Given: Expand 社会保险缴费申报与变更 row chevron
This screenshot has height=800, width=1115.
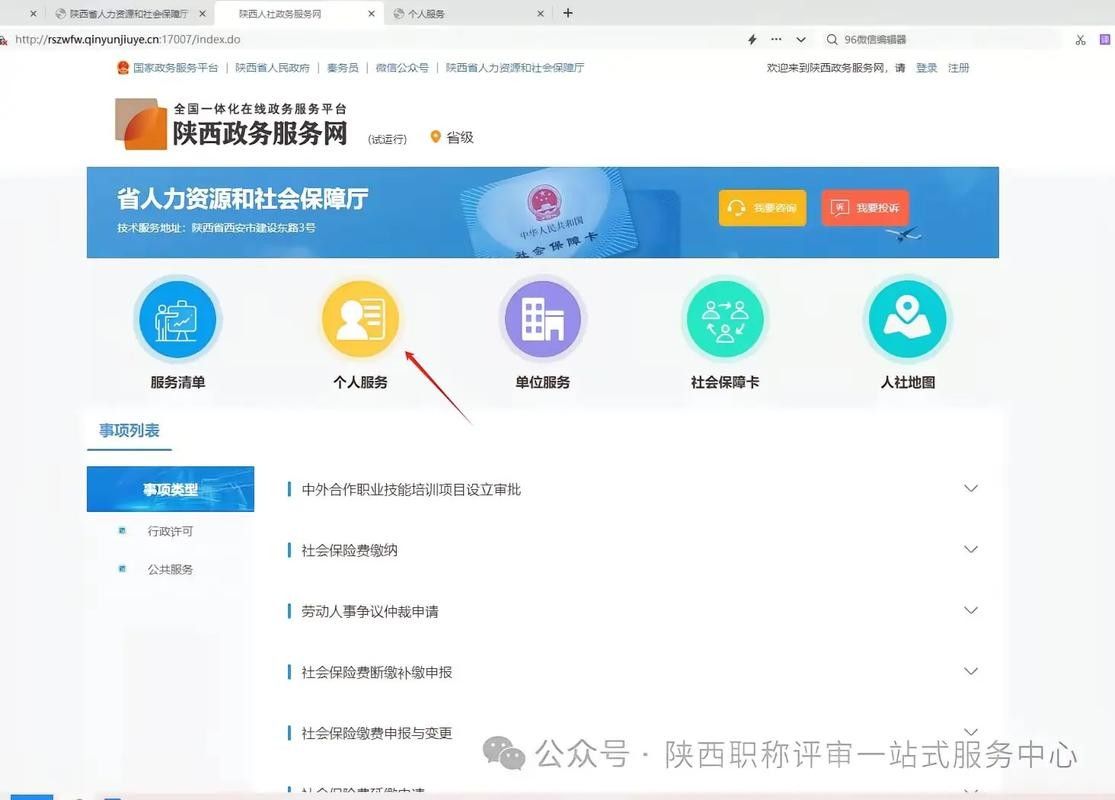Looking at the screenshot, I should pos(971,732).
